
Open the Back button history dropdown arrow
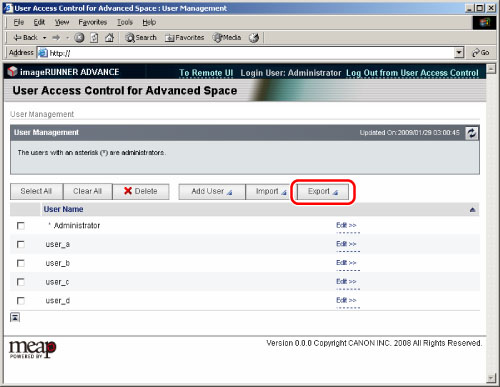click(x=44, y=38)
